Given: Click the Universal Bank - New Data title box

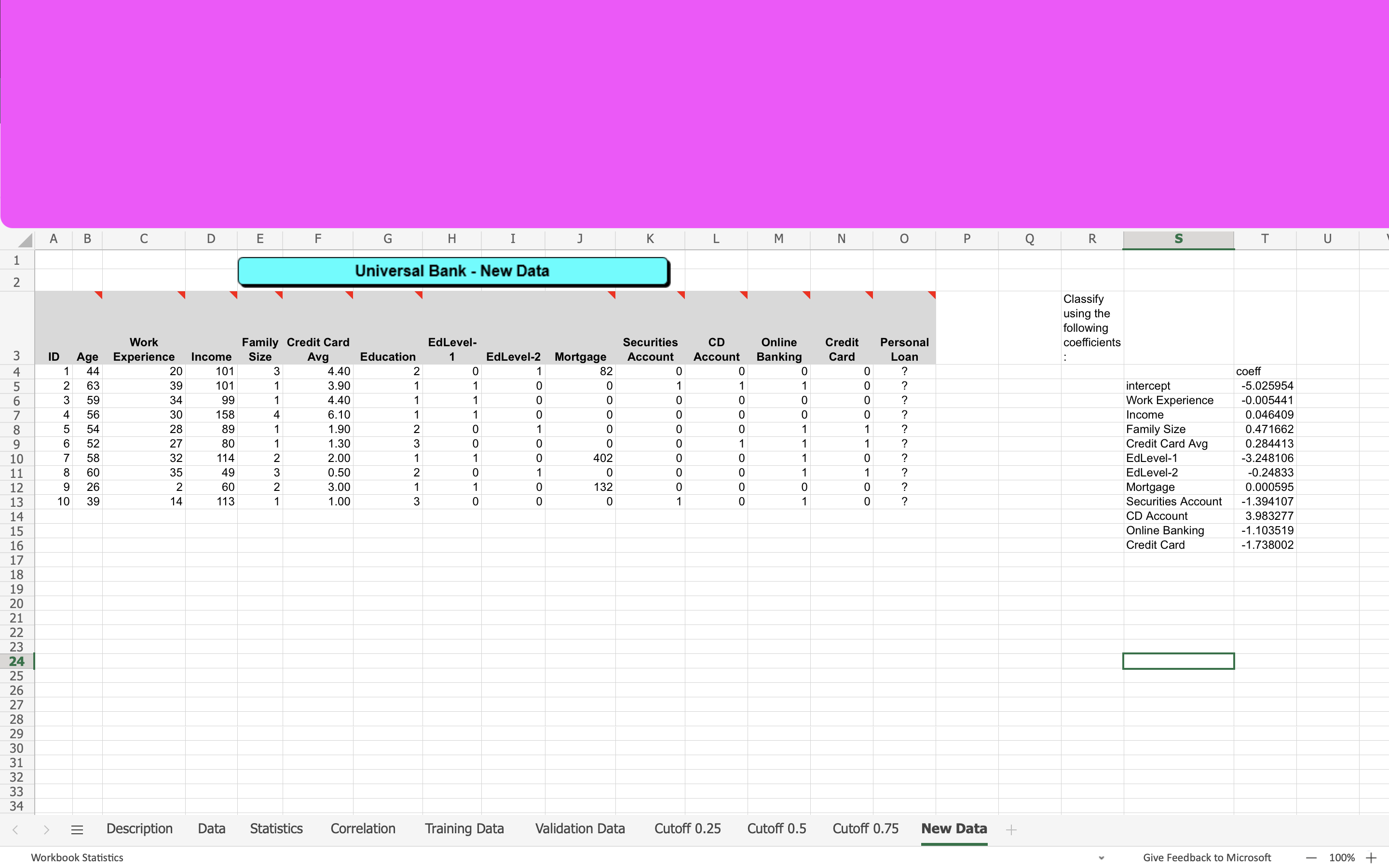Looking at the screenshot, I should (x=452, y=271).
